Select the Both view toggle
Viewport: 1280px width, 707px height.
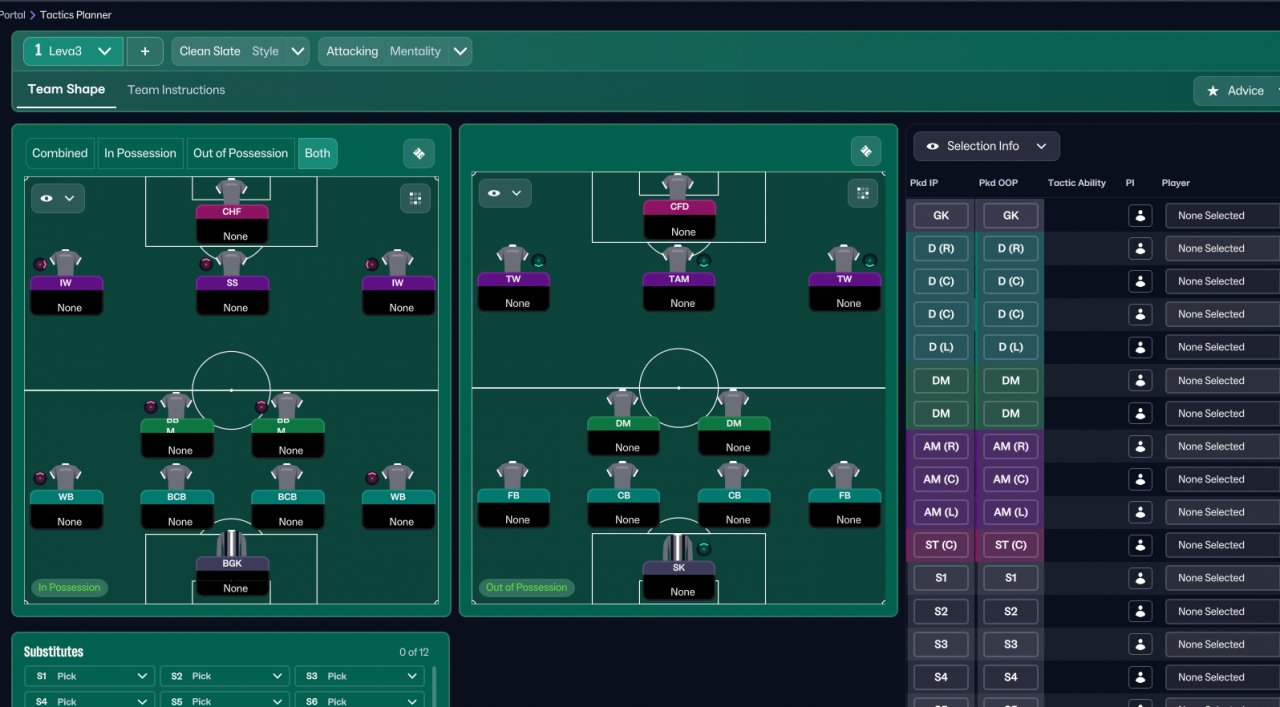317,153
